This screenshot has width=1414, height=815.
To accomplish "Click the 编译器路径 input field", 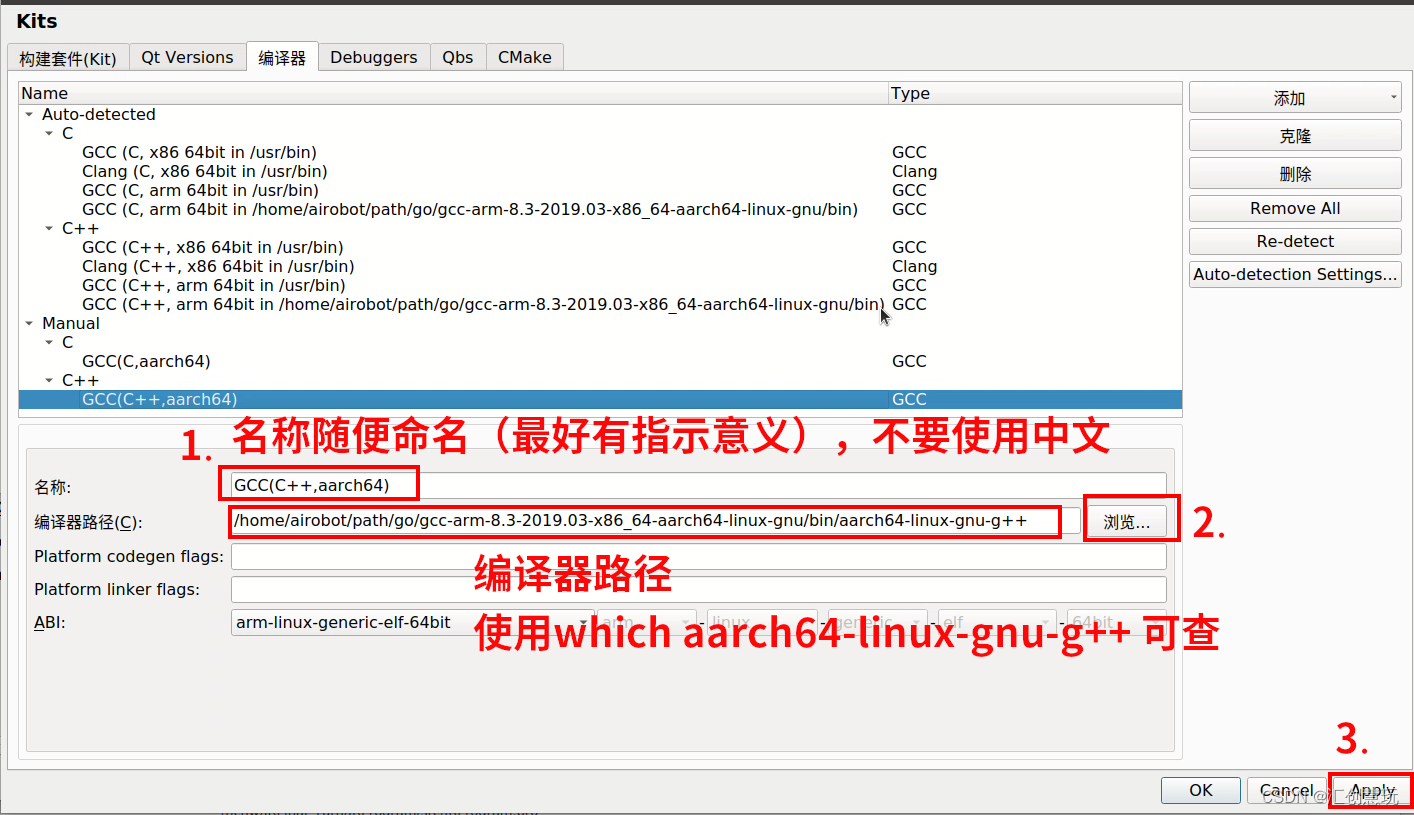I will pyautogui.click(x=655, y=521).
